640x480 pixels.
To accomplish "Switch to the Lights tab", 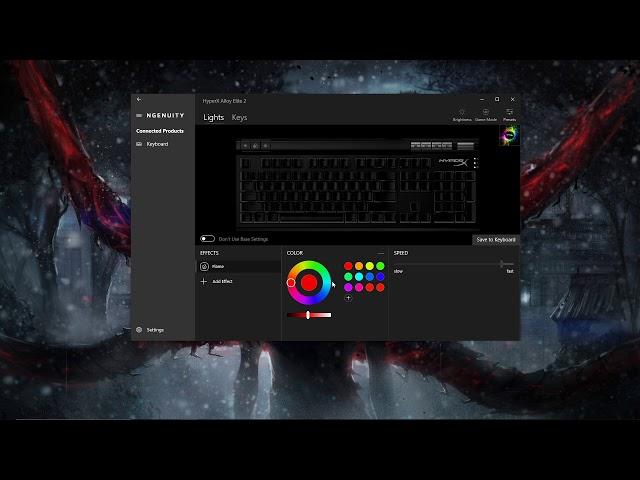I will [213, 118].
